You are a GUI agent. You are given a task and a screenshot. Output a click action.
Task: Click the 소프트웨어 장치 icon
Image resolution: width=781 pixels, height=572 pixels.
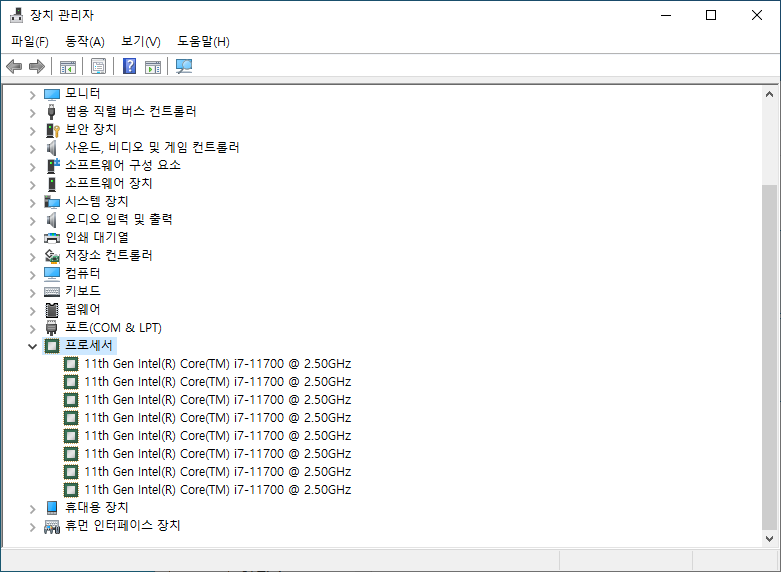52,184
